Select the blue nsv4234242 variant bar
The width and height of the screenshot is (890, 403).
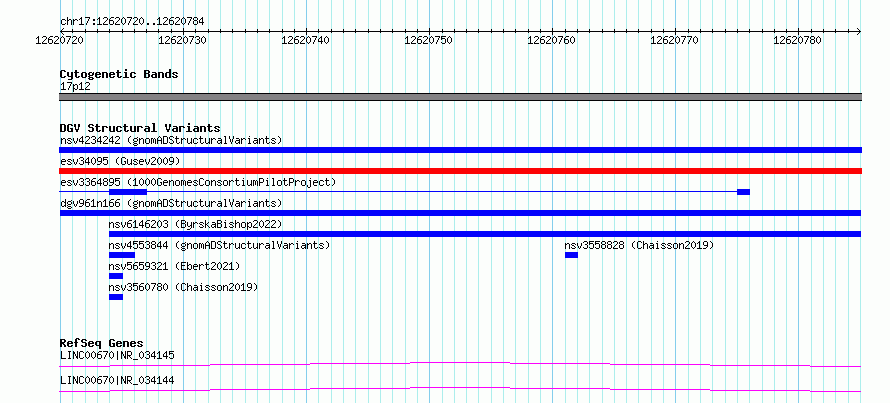coord(460,150)
